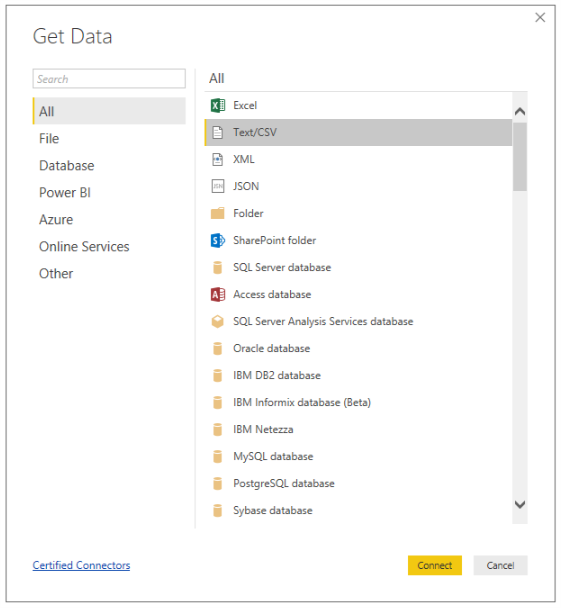Click the Analysis Services cube icon
The height and width of the screenshot is (608, 561).
[x=217, y=321]
